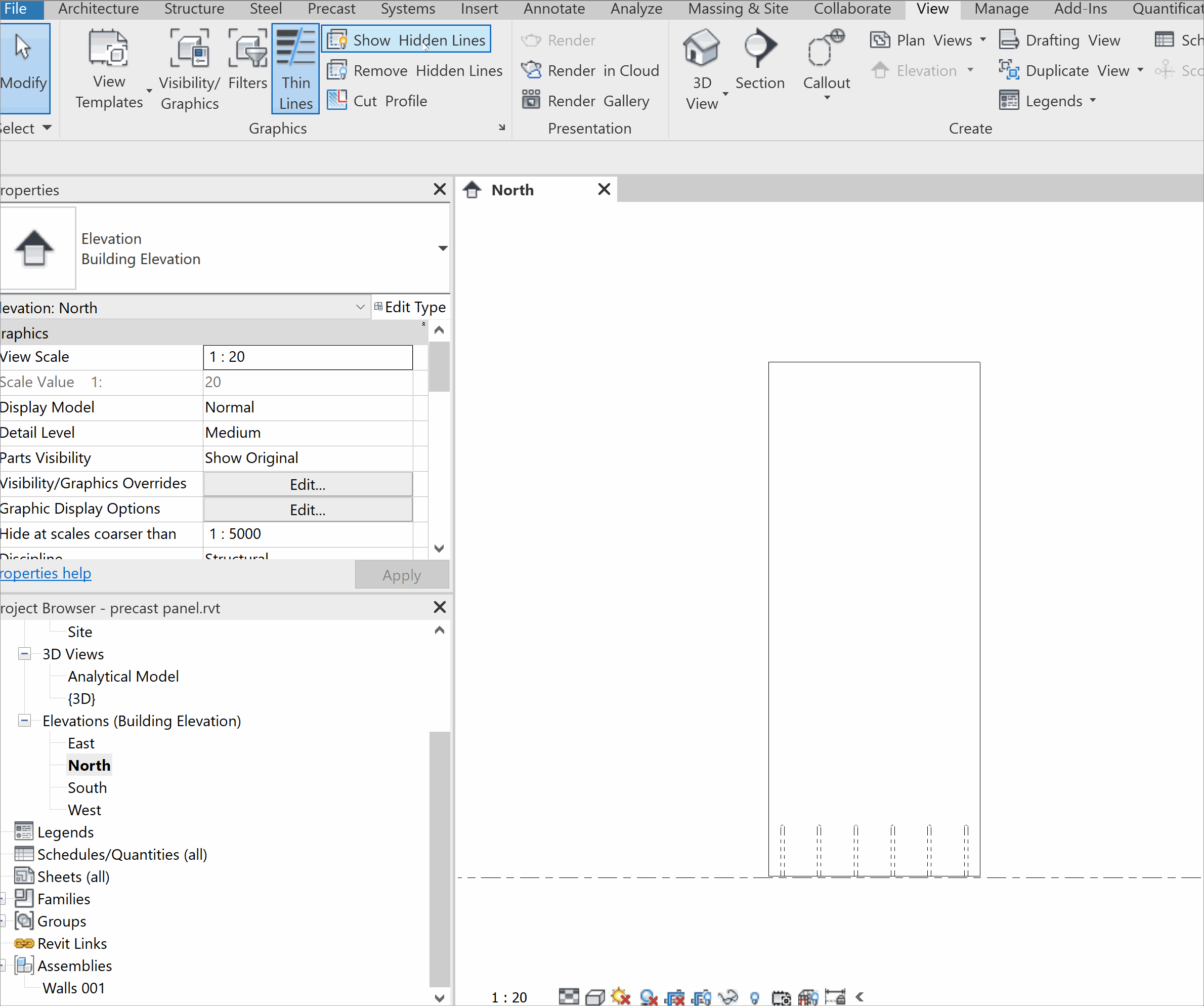Click Temporary Hide/Isolate glasses in view bar
Image resolution: width=1204 pixels, height=1006 pixels.
[728, 996]
